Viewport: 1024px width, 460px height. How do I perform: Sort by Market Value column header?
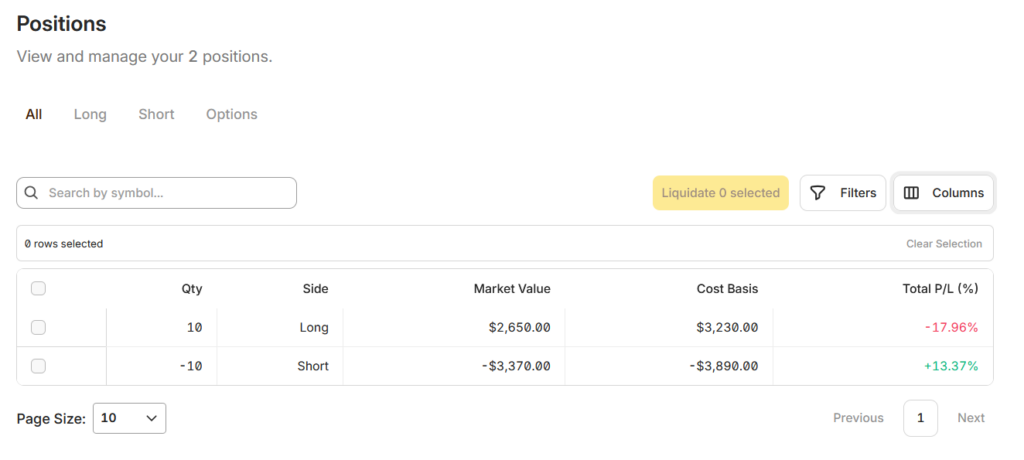[x=512, y=289]
